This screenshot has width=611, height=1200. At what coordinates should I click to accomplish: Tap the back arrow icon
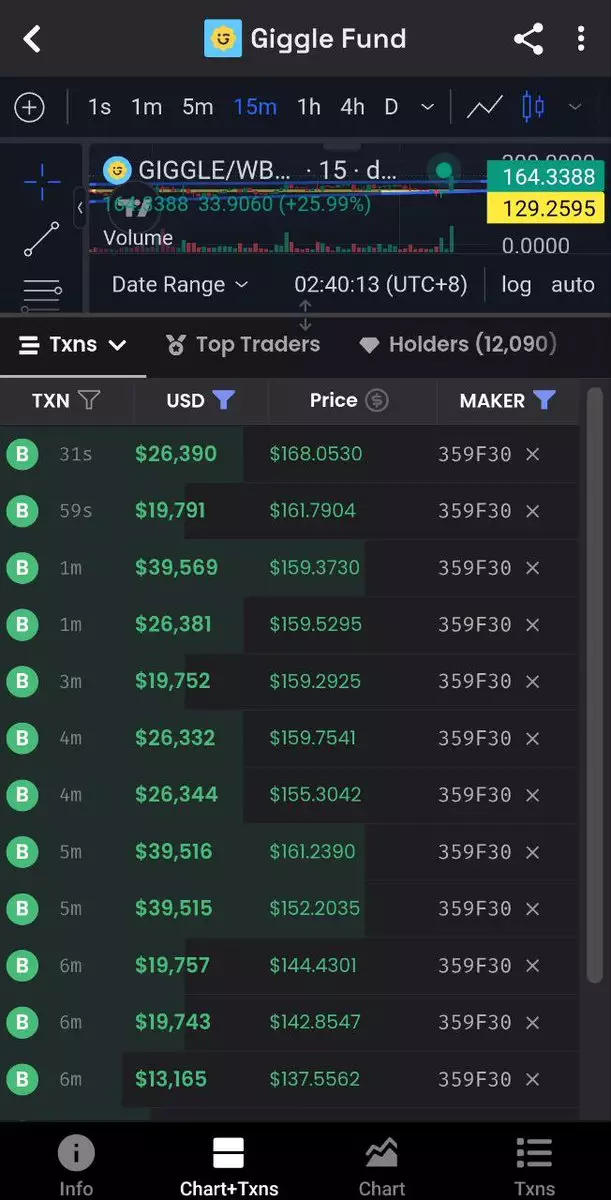pyautogui.click(x=33, y=39)
